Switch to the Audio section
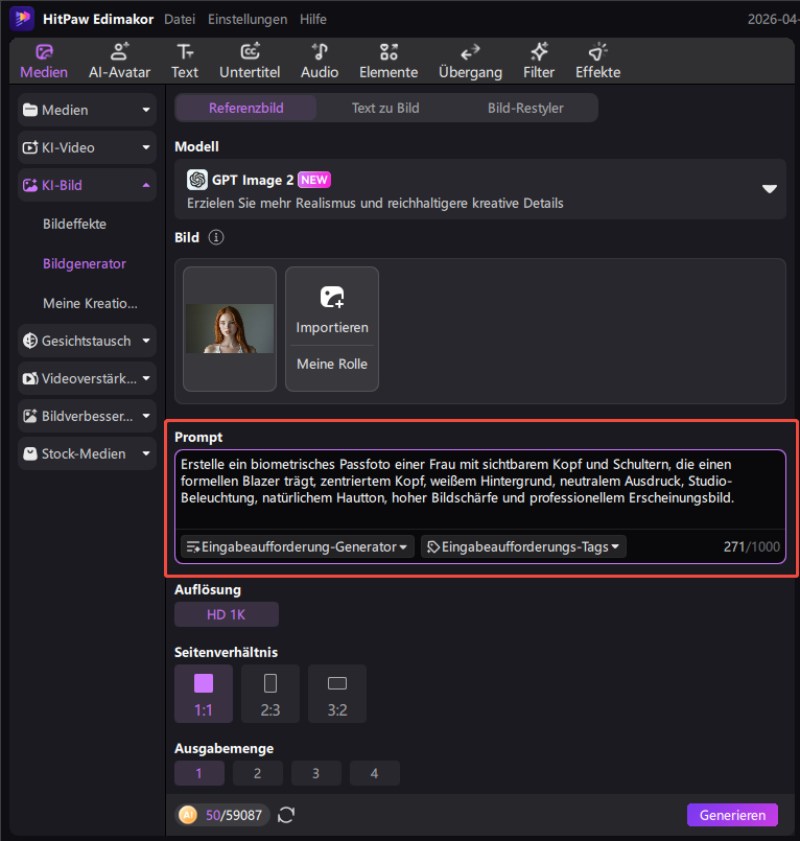This screenshot has height=841, width=800. coord(319,61)
